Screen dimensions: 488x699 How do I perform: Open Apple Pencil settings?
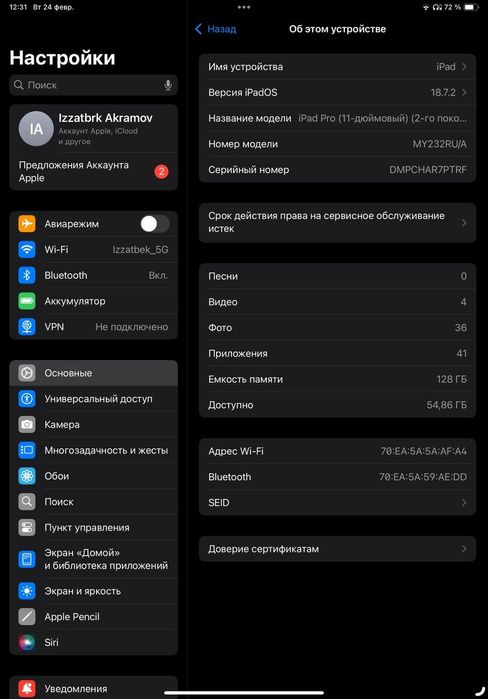pyautogui.click(x=94, y=617)
